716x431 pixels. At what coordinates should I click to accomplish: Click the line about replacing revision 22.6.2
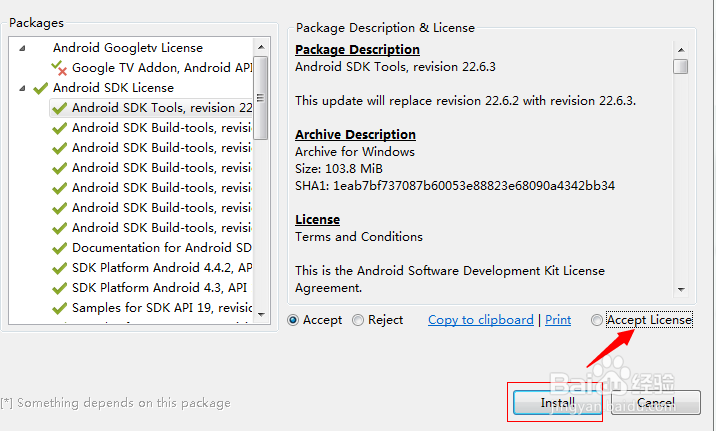[x=465, y=100]
